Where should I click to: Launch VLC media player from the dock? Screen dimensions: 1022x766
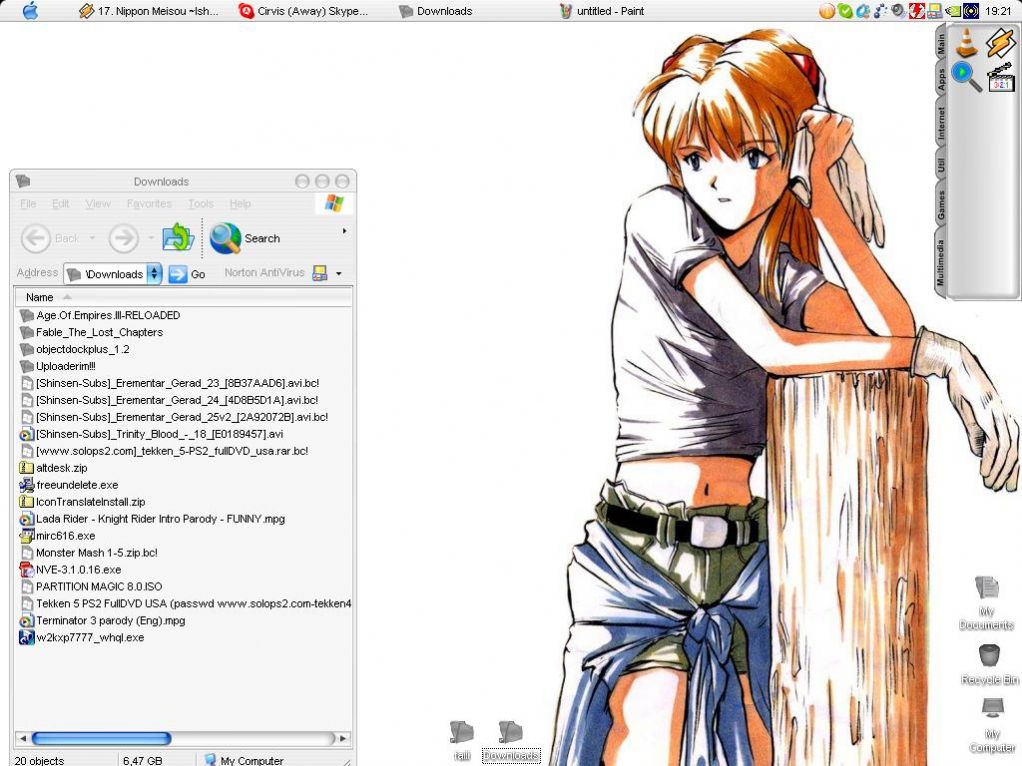966,43
